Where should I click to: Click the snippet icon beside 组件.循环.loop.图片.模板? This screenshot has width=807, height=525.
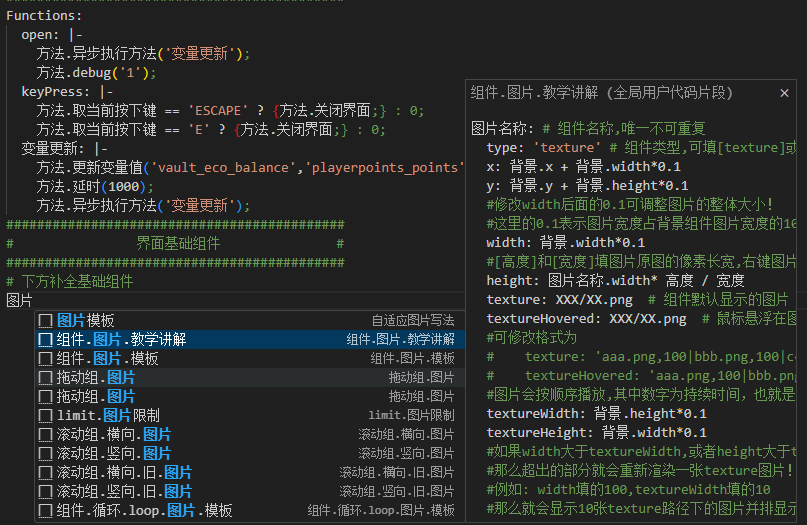point(45,511)
